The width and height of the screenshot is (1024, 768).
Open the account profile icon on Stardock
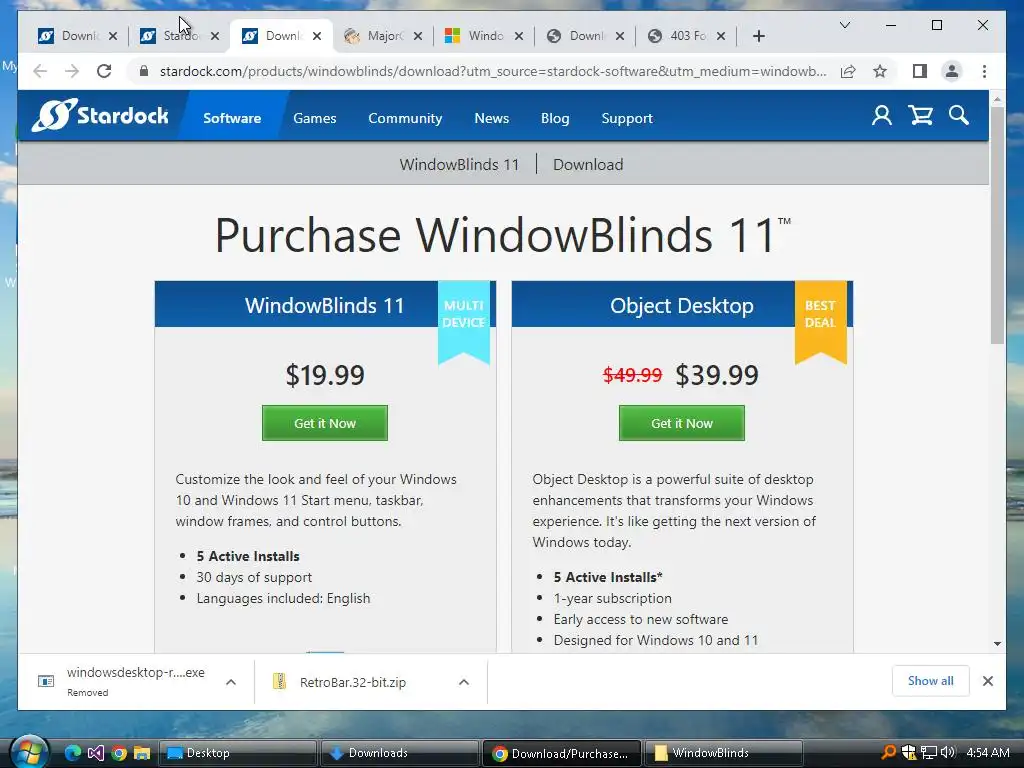882,116
